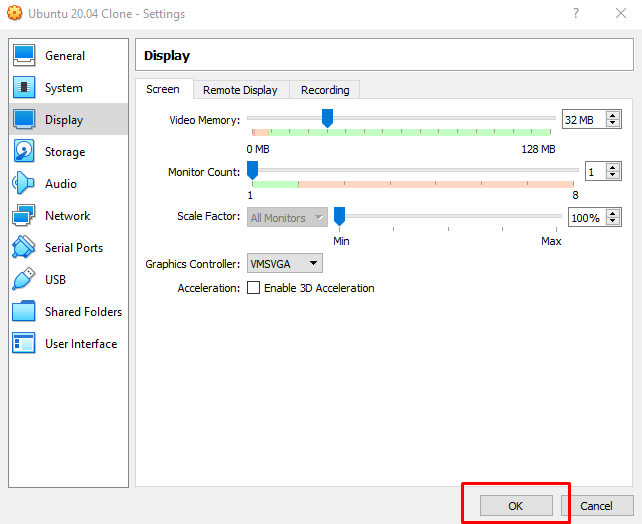642x524 pixels.
Task: Increase Video Memory with up arrow
Action: (613, 115)
